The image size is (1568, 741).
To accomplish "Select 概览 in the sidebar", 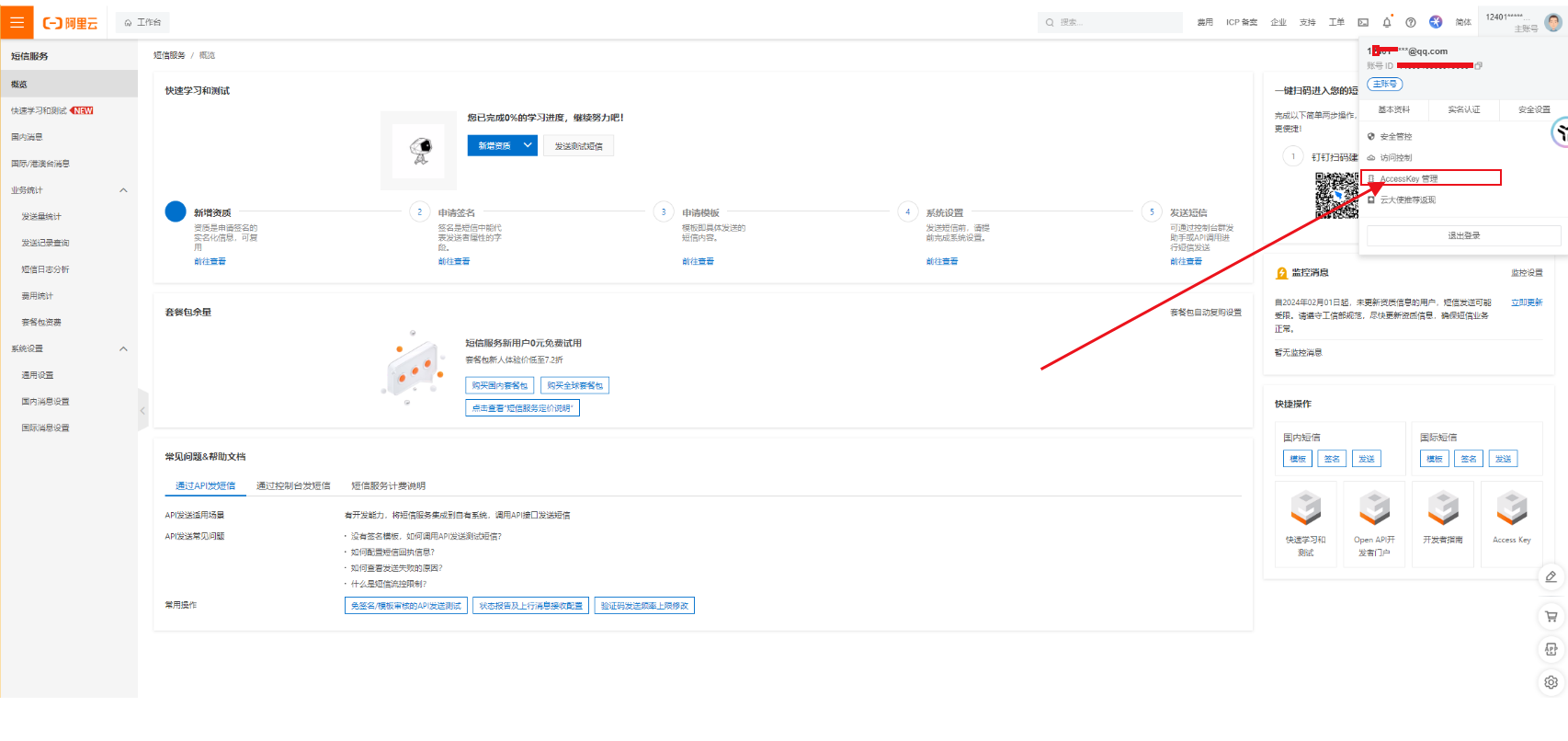I will point(69,84).
